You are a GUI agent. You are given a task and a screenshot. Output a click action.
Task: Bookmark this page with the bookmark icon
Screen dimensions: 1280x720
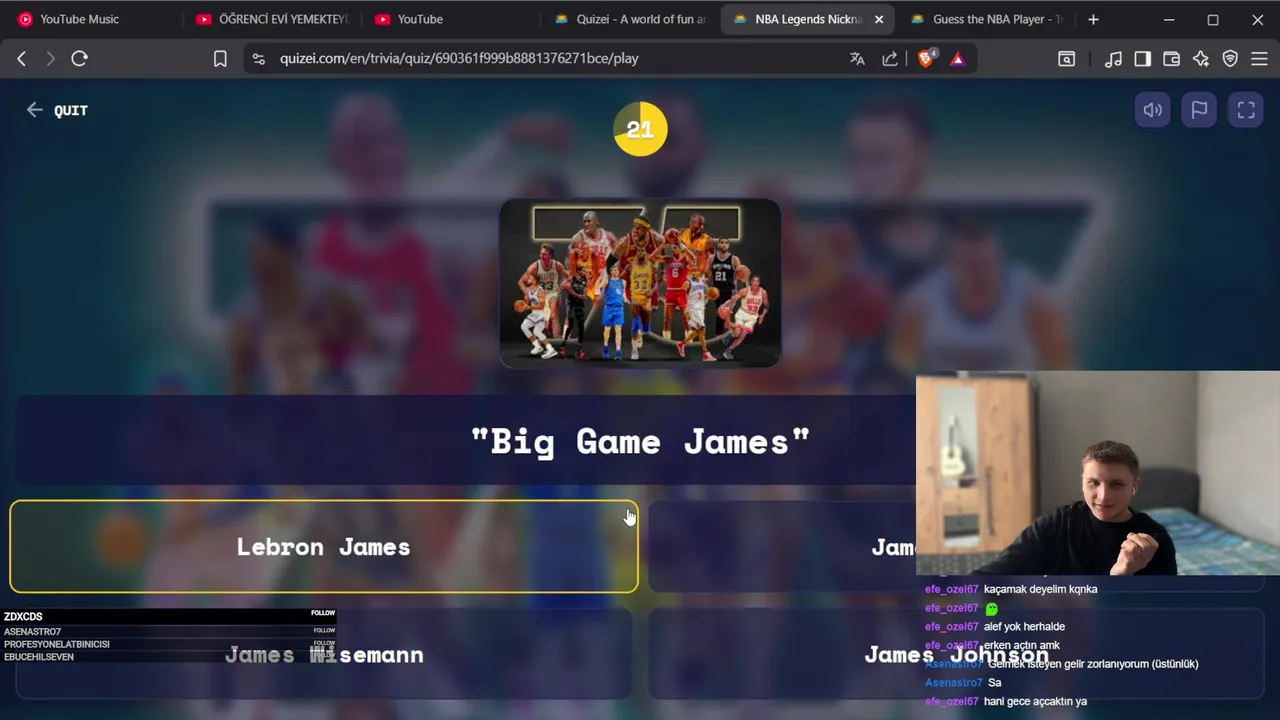[x=220, y=59]
